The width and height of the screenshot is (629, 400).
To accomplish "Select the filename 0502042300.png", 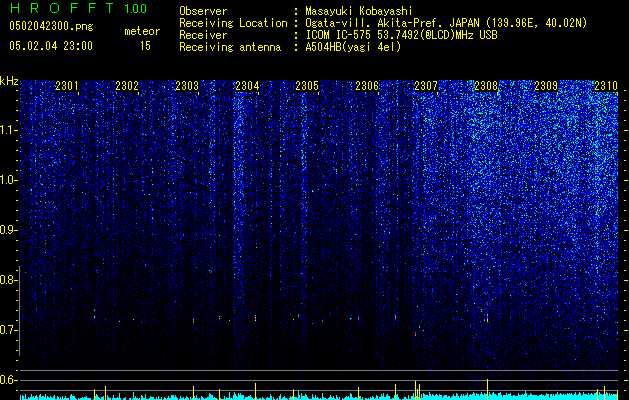I will pyautogui.click(x=51, y=26).
